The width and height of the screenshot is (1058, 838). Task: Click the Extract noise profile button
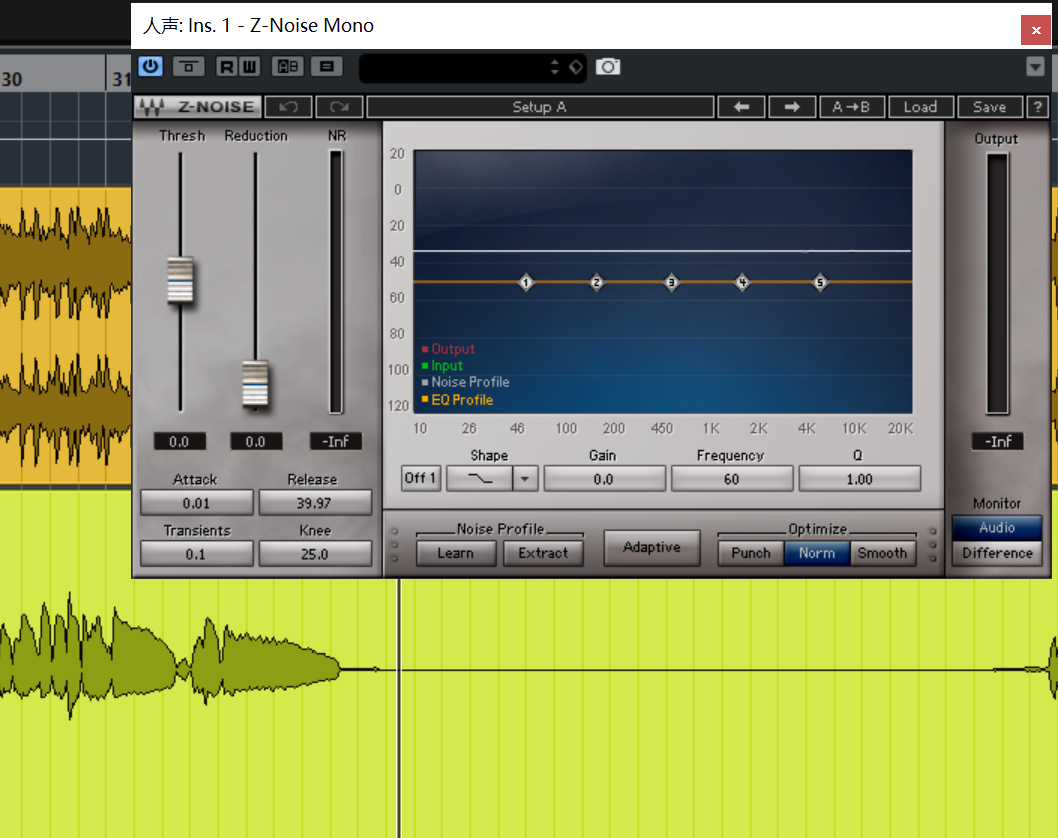coord(543,553)
